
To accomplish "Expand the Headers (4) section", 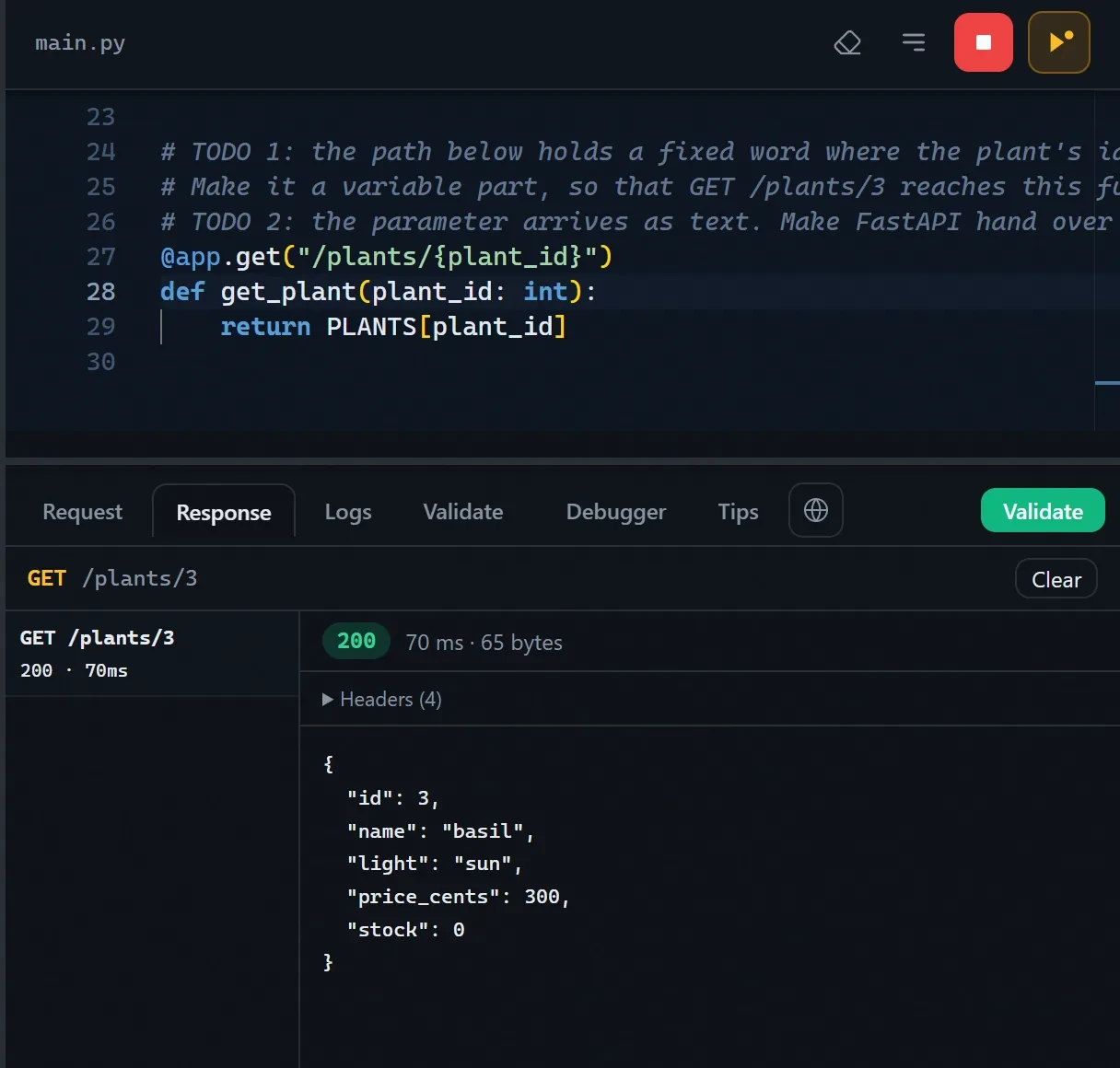I will coord(382,700).
